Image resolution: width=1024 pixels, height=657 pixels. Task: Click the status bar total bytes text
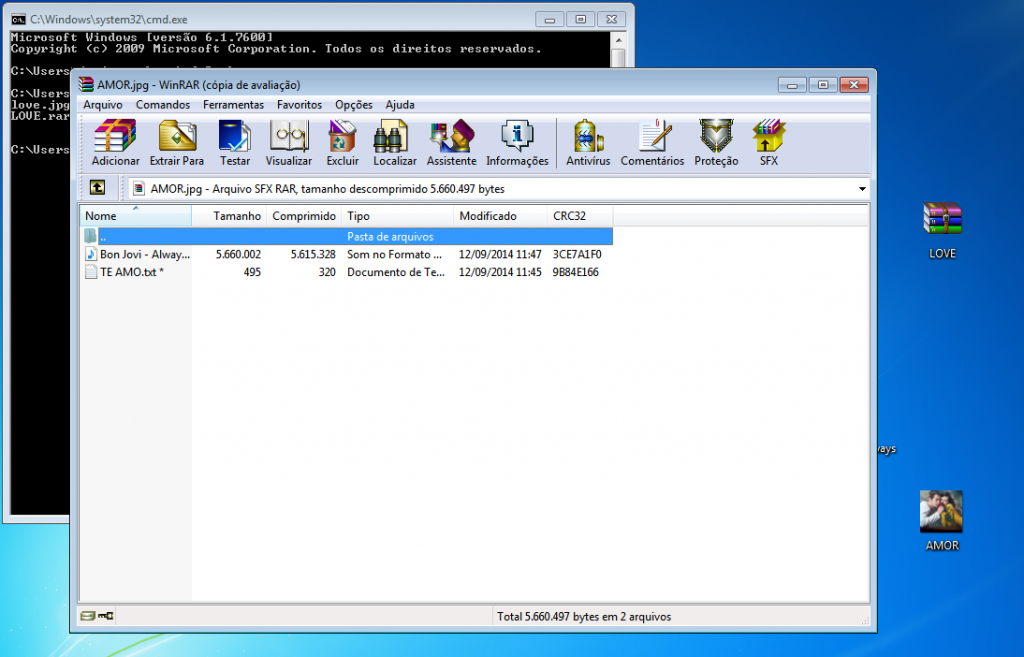click(x=584, y=616)
